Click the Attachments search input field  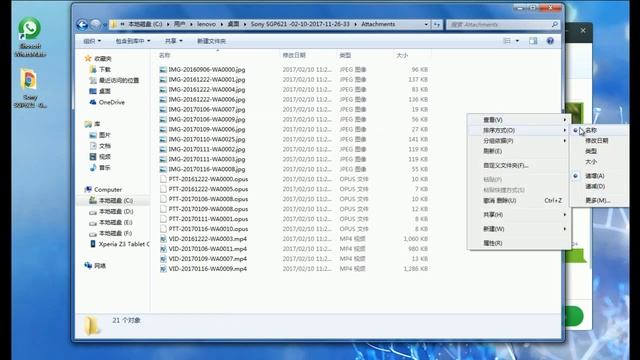point(499,24)
